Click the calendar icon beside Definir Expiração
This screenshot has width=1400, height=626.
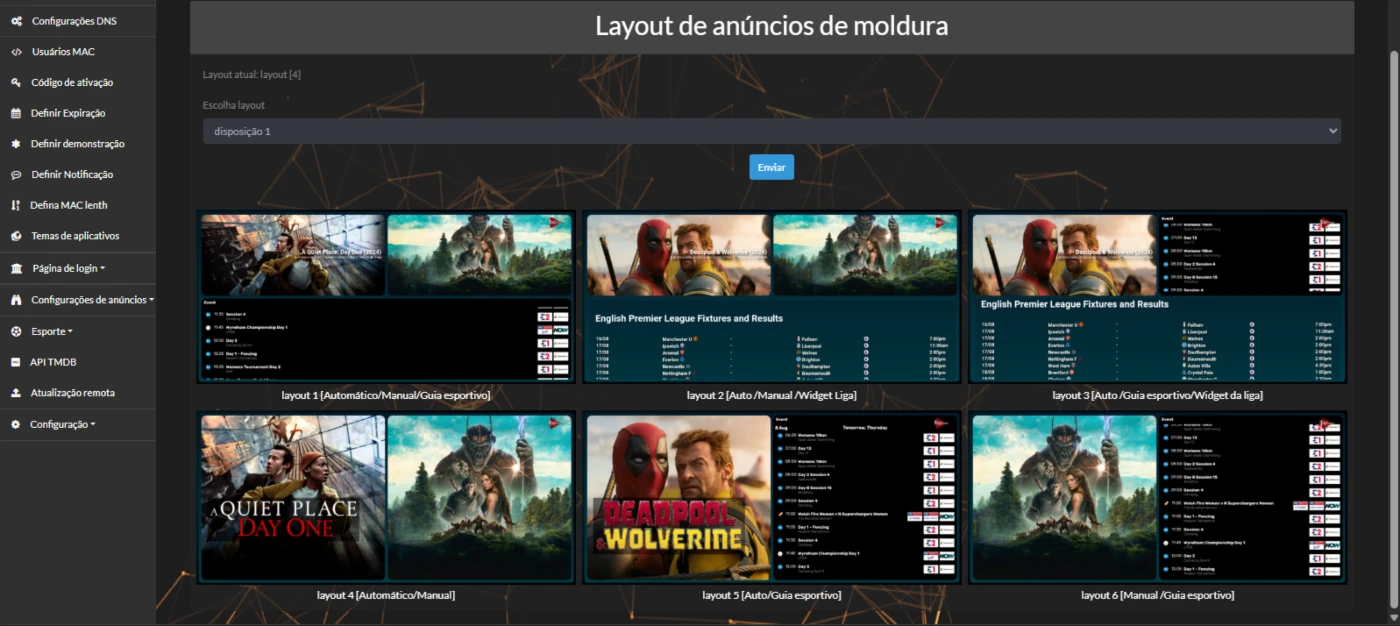click(16, 113)
